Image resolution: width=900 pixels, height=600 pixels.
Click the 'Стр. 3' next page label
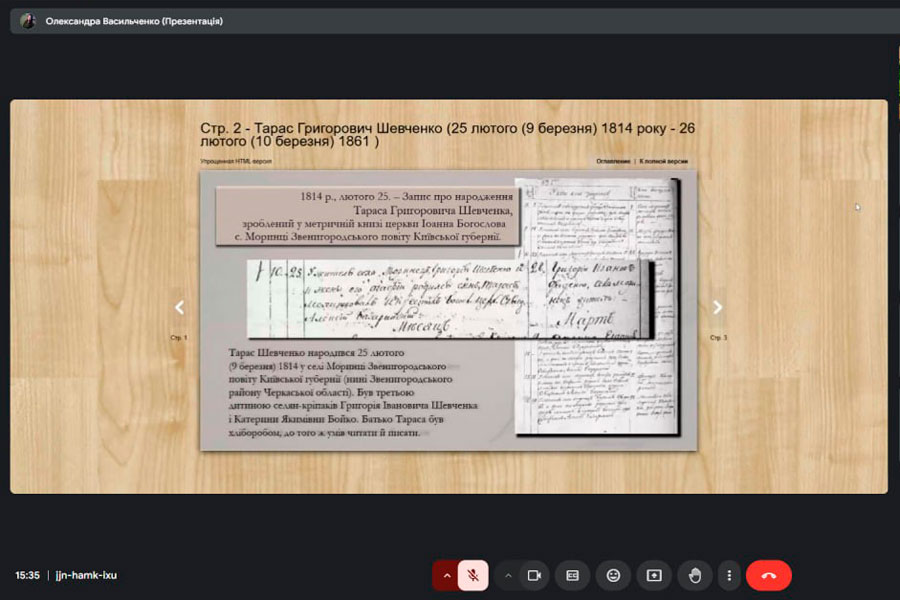[x=718, y=338]
